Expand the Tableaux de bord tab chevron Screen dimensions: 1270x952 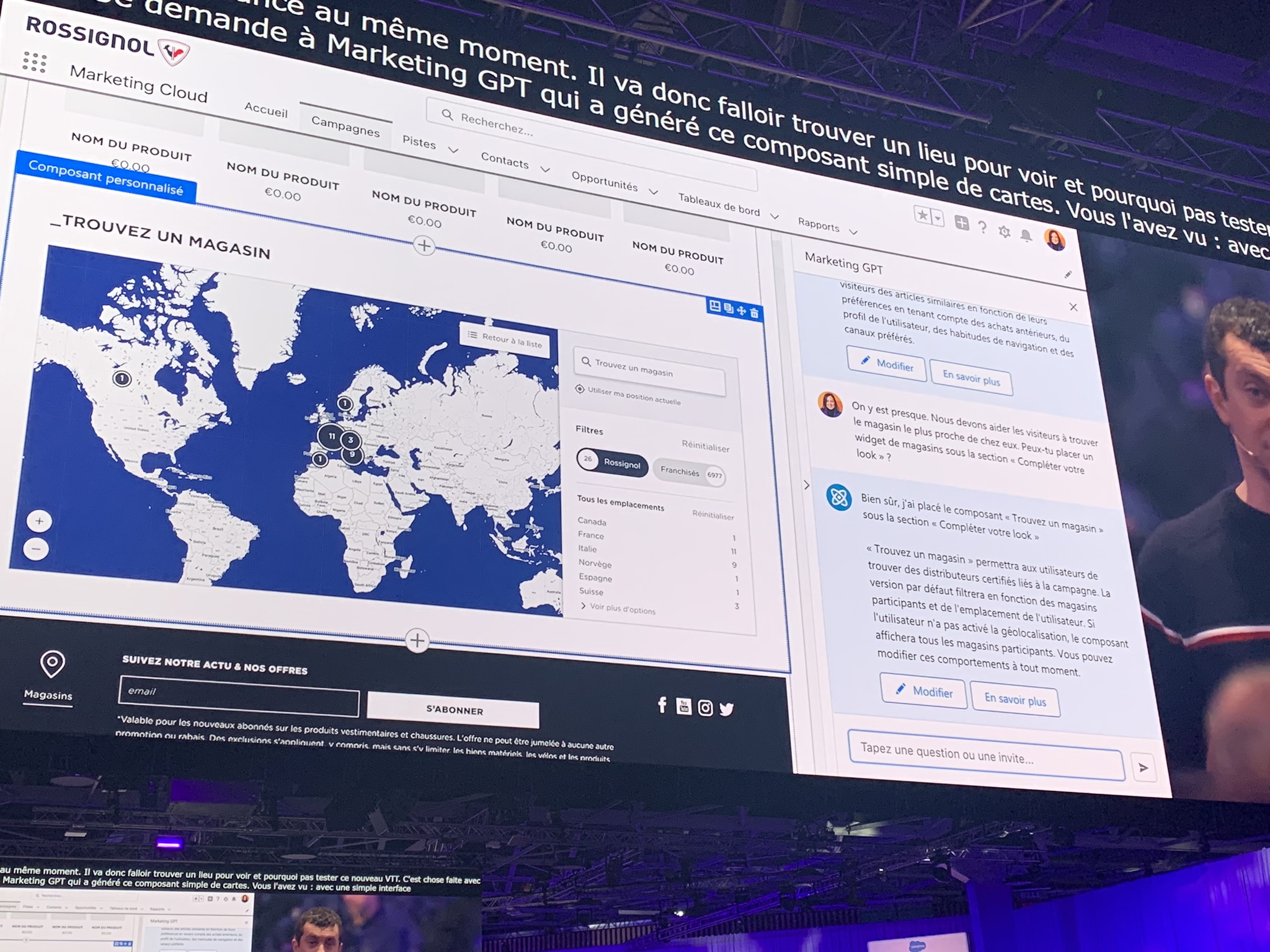(775, 216)
